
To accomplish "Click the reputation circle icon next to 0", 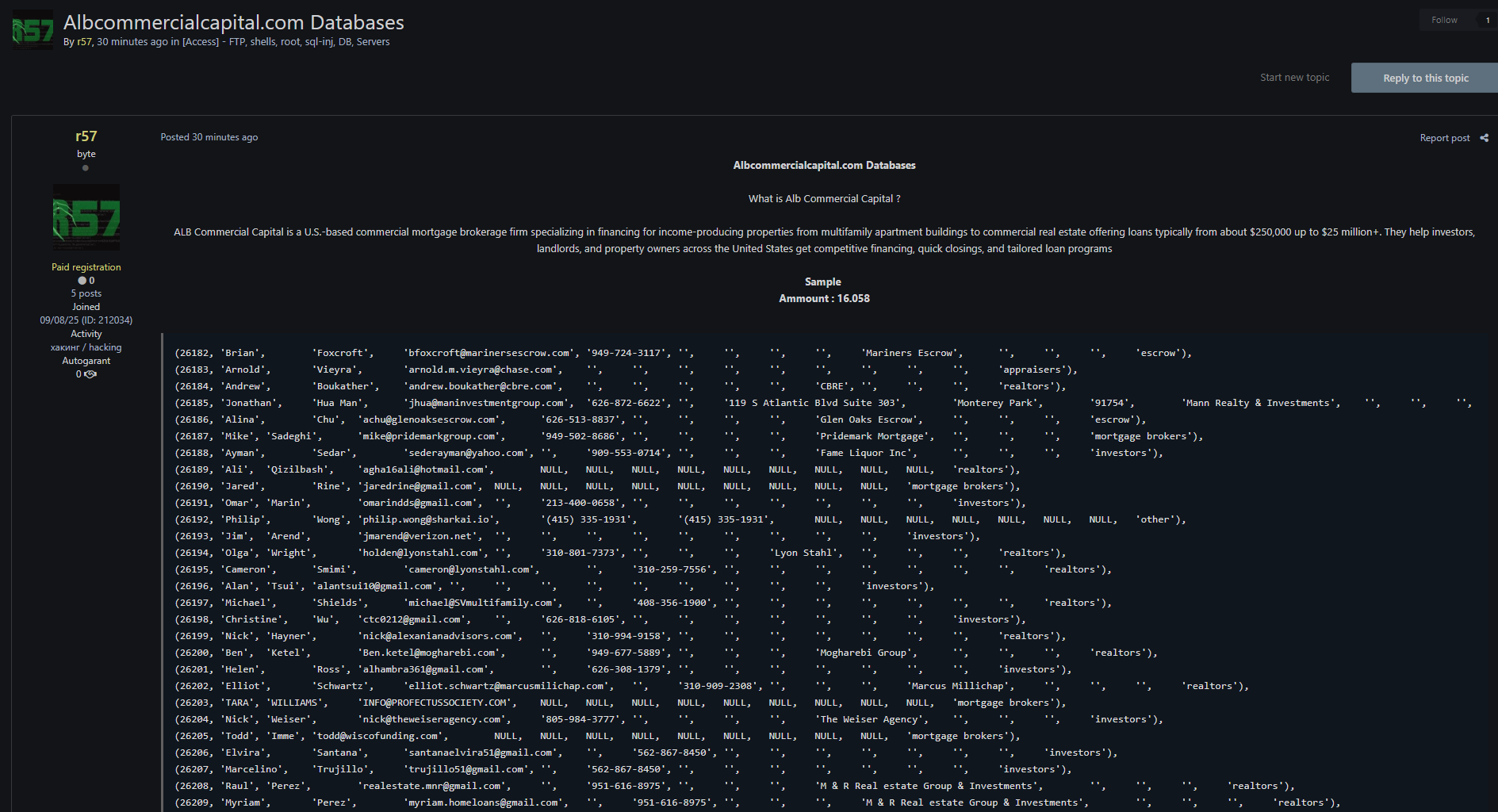I will [x=82, y=281].
